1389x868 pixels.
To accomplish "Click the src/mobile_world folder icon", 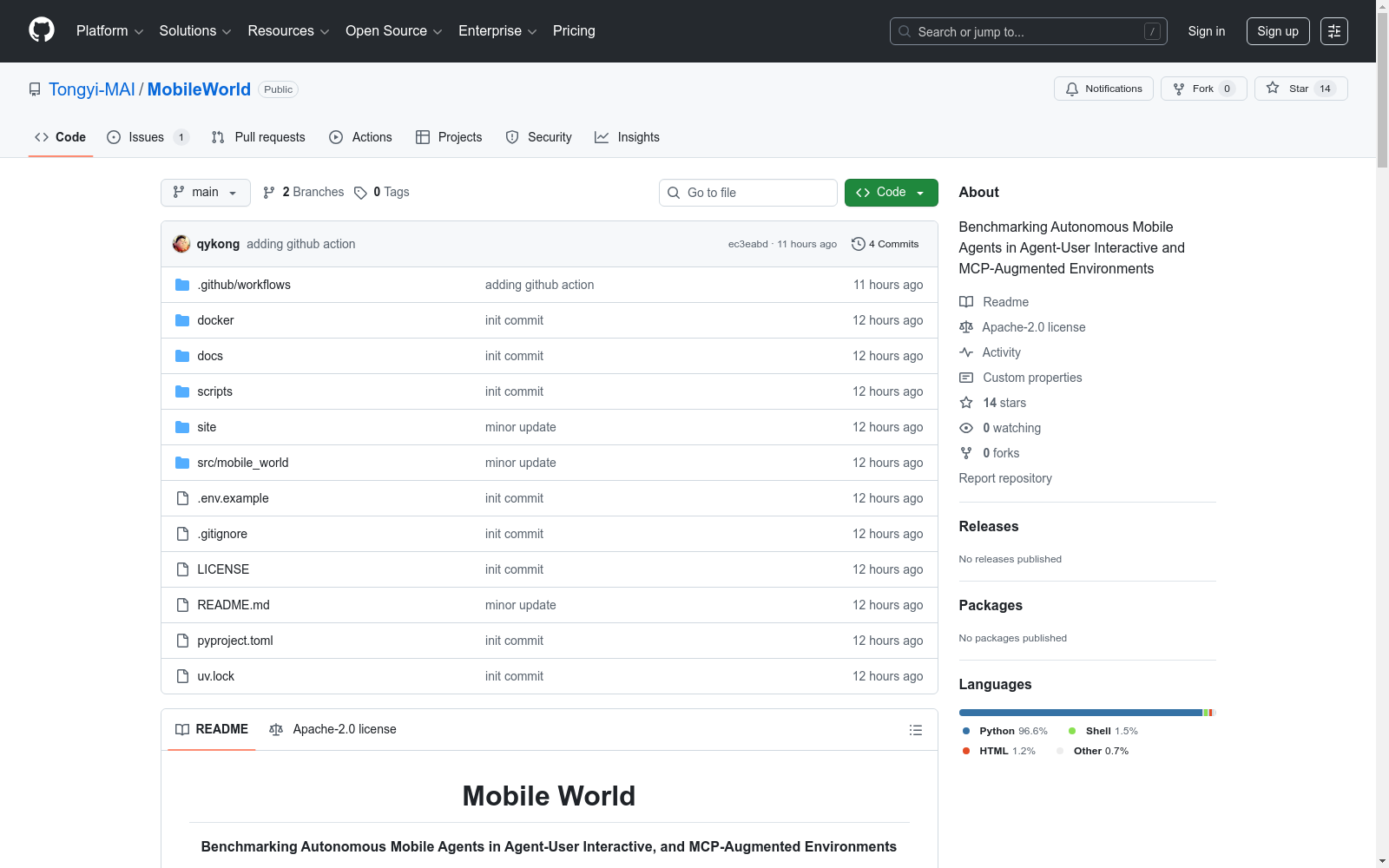I will pyautogui.click(x=182, y=463).
